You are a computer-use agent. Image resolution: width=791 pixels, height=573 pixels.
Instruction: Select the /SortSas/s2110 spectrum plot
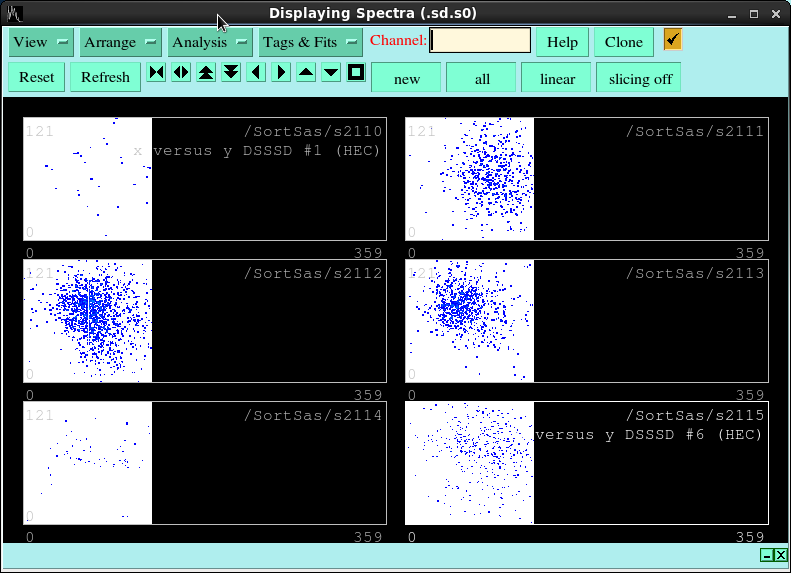[205, 179]
